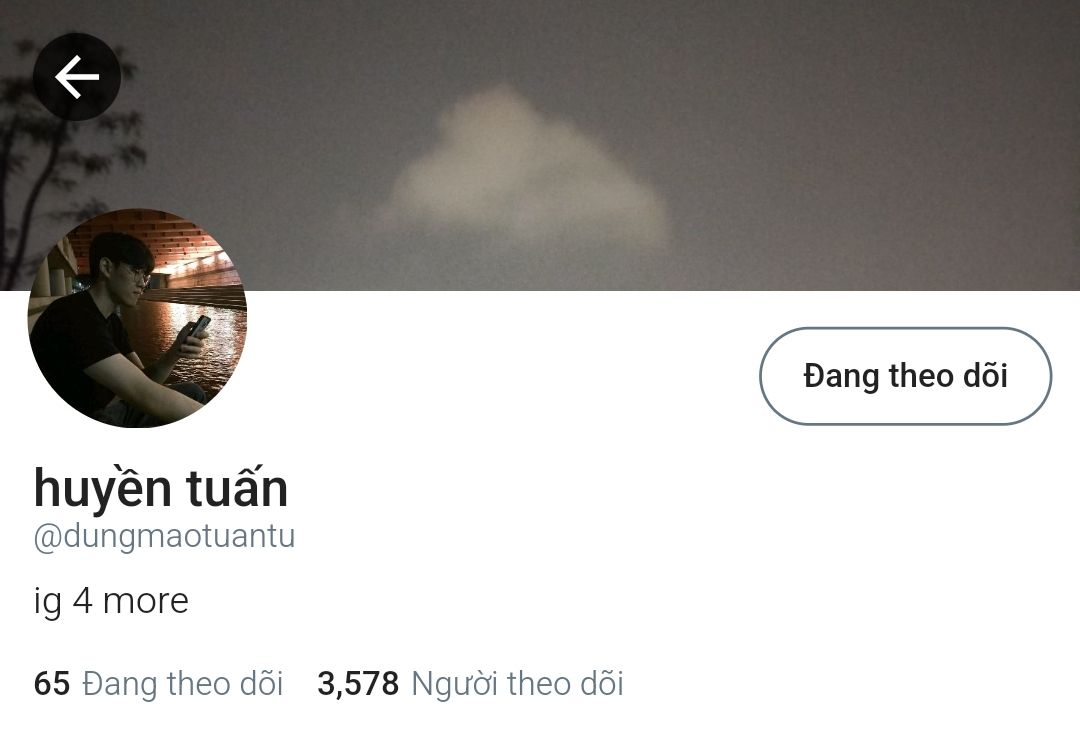Click the phone shown in the avatar
Screen dimensions: 1080x732
click(199, 326)
